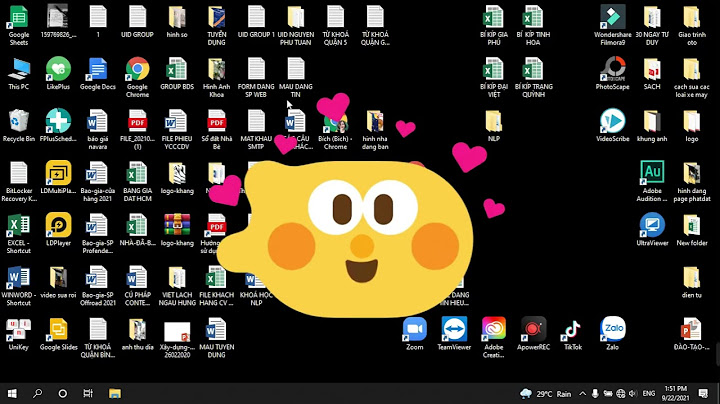Open the volume control in tray
The image size is (720, 404).
[633, 393]
